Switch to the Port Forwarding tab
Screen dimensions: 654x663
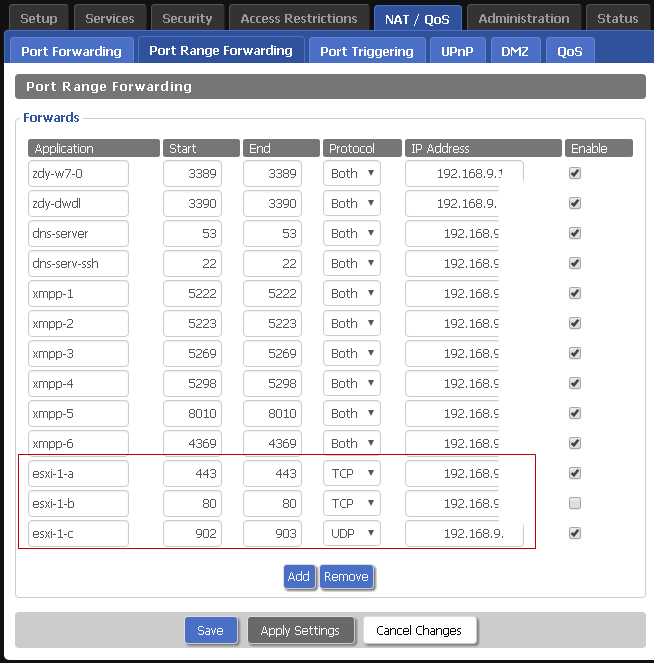[71, 51]
